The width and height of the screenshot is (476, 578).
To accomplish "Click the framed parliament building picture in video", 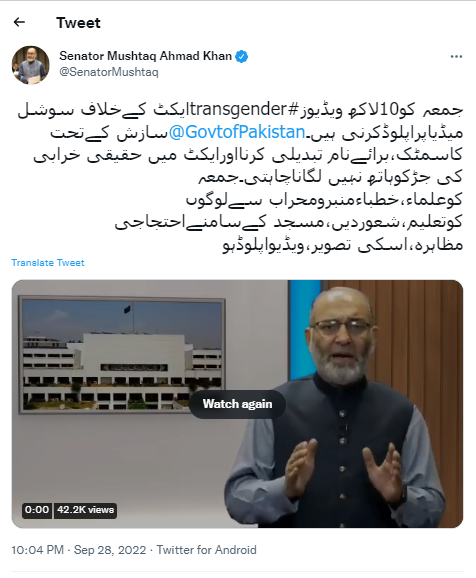I will click(122, 355).
